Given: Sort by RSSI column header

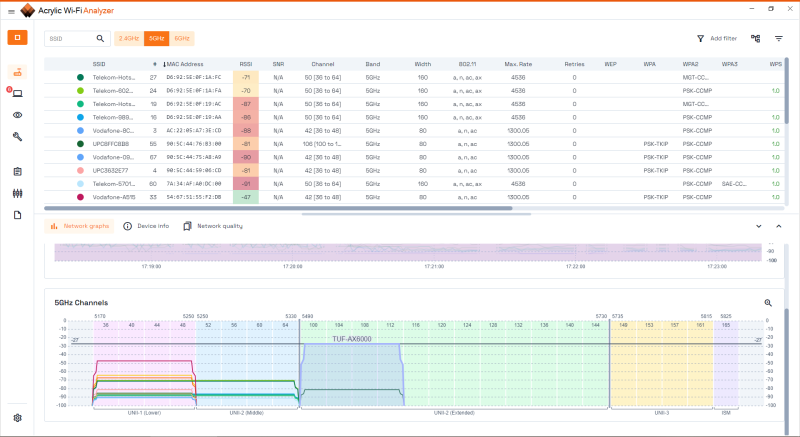Looking at the screenshot, I should point(246,64).
